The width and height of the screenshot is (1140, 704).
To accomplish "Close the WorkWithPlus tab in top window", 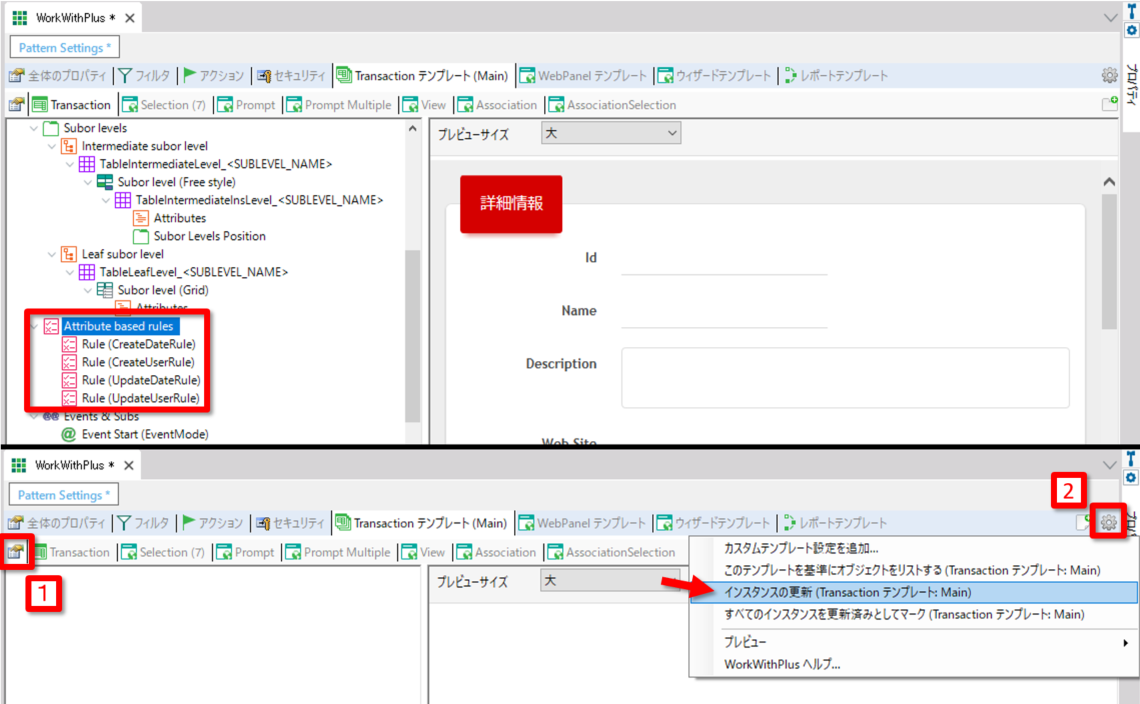I will (x=129, y=17).
